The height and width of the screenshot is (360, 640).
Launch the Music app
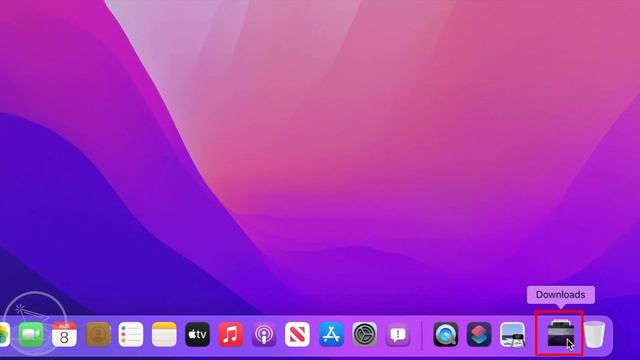[231, 334]
